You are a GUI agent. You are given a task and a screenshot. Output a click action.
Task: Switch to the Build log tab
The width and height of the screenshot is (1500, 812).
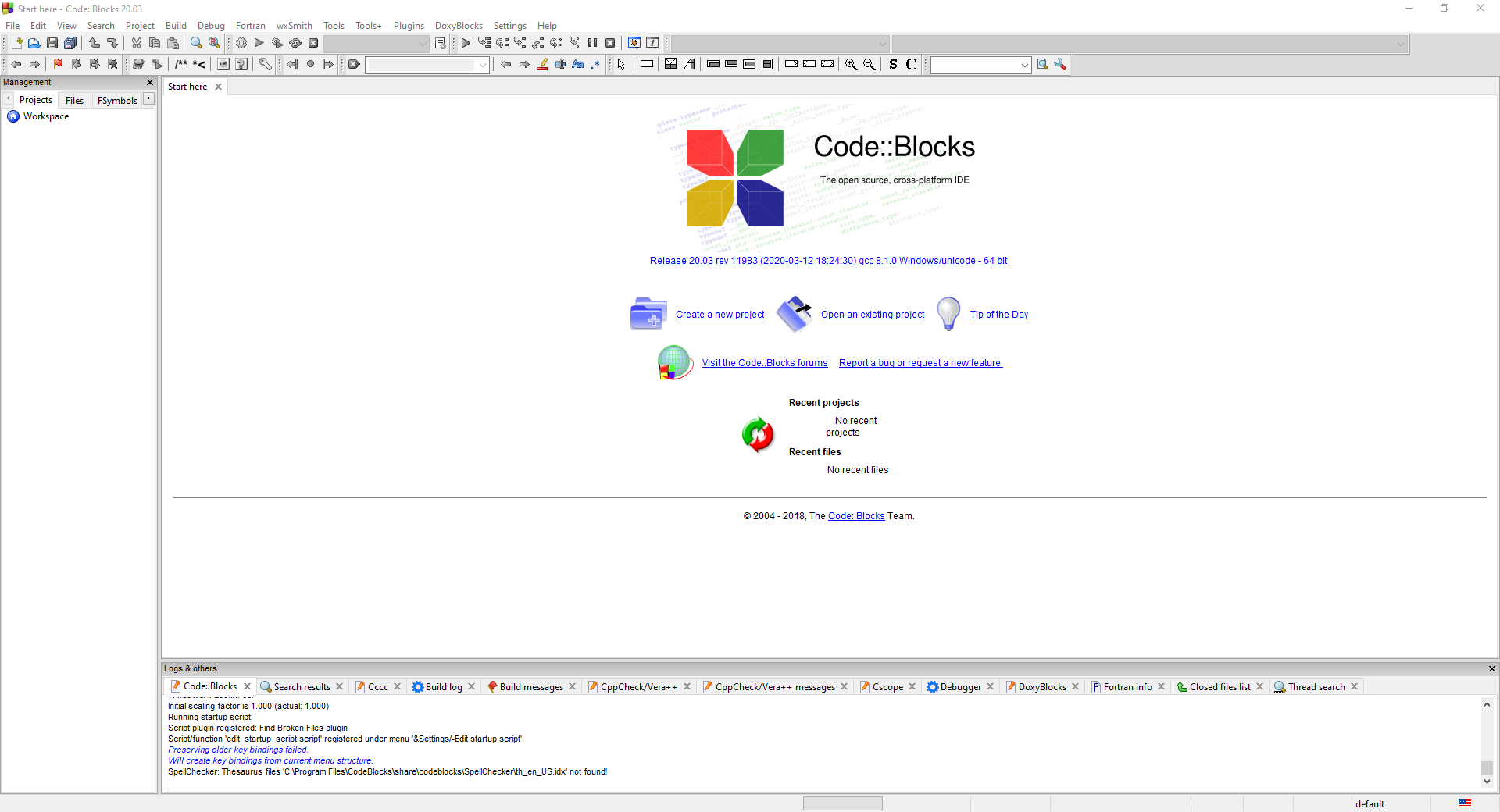tap(443, 687)
